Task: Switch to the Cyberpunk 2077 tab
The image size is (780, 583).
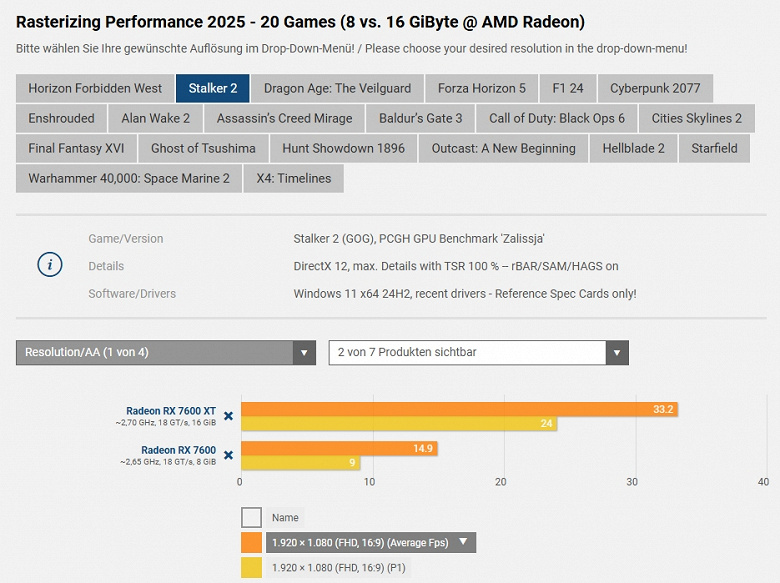Action: tap(655, 89)
